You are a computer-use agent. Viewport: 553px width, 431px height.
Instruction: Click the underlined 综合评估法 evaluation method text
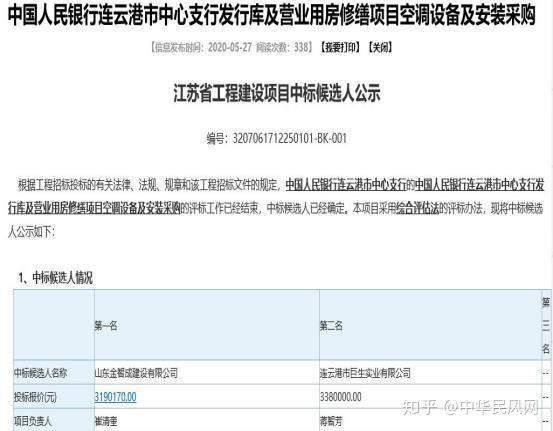coord(418,208)
